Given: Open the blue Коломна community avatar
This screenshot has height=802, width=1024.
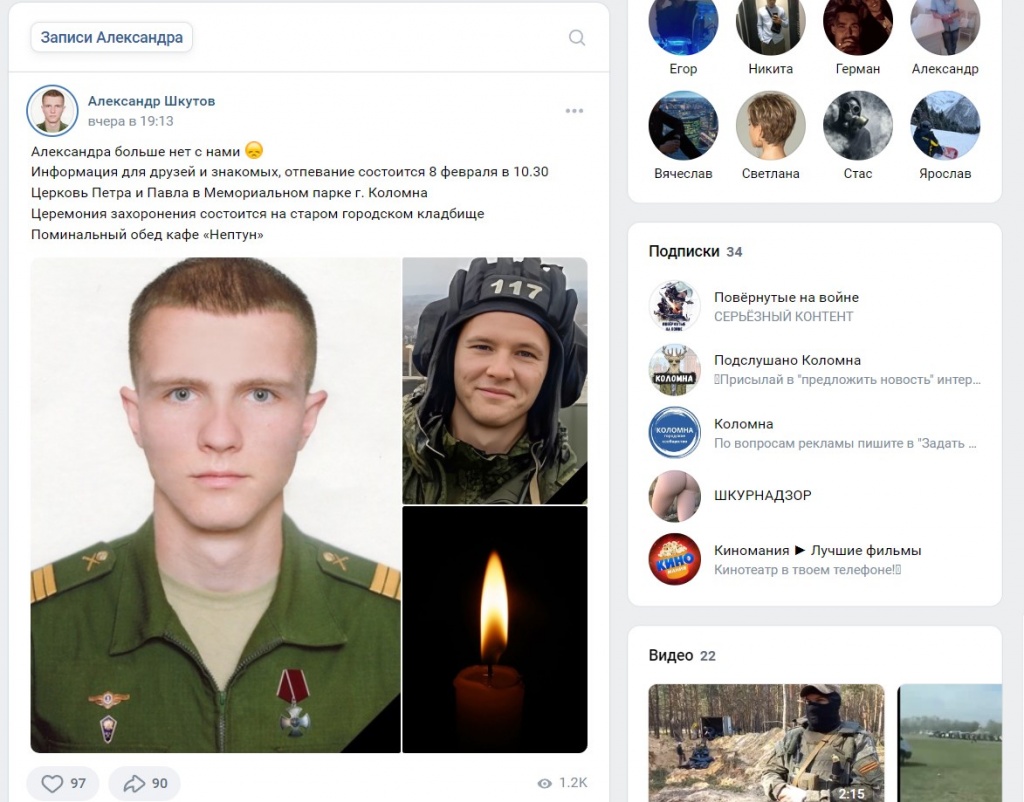Looking at the screenshot, I should coord(675,433).
